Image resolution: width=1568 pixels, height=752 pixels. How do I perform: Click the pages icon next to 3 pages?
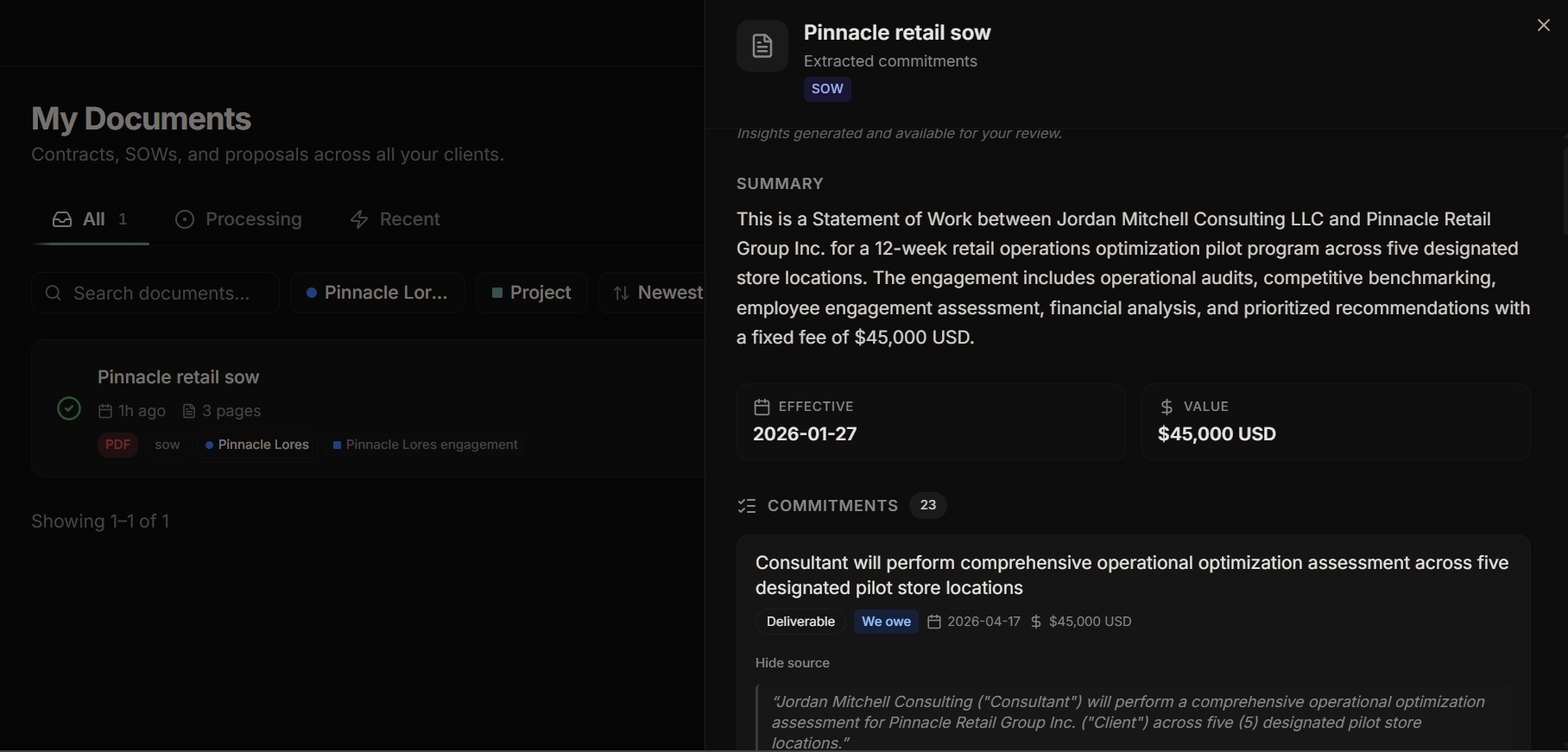click(x=189, y=411)
